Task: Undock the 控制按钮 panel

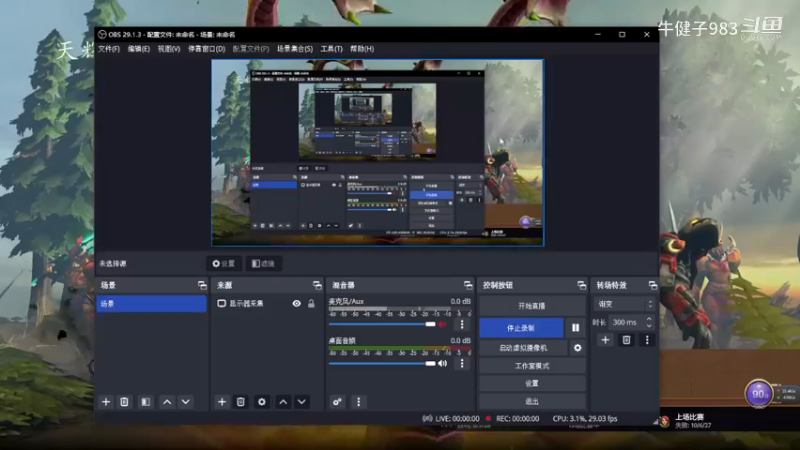Action: pos(581,285)
